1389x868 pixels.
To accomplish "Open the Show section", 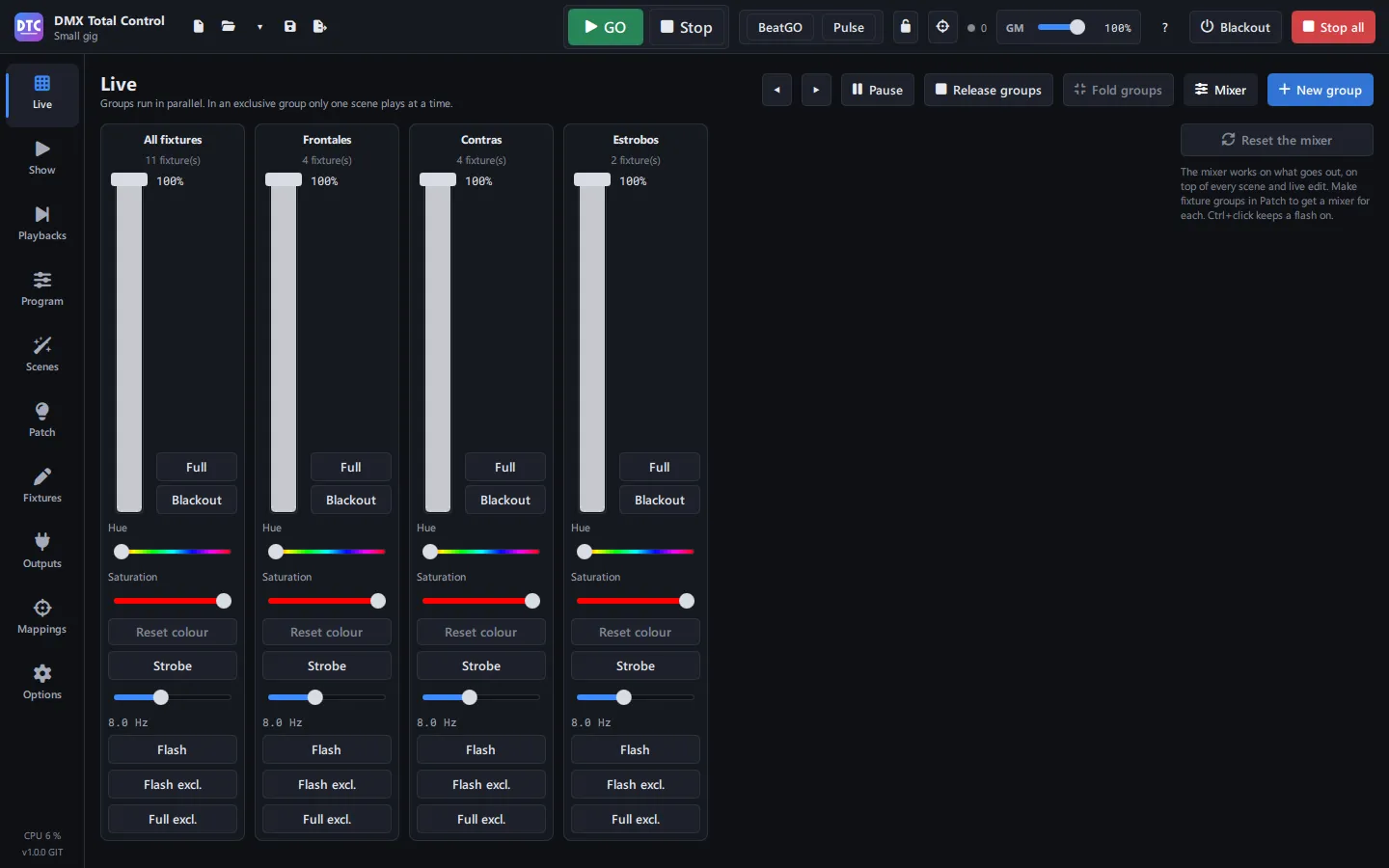I will (x=42, y=159).
